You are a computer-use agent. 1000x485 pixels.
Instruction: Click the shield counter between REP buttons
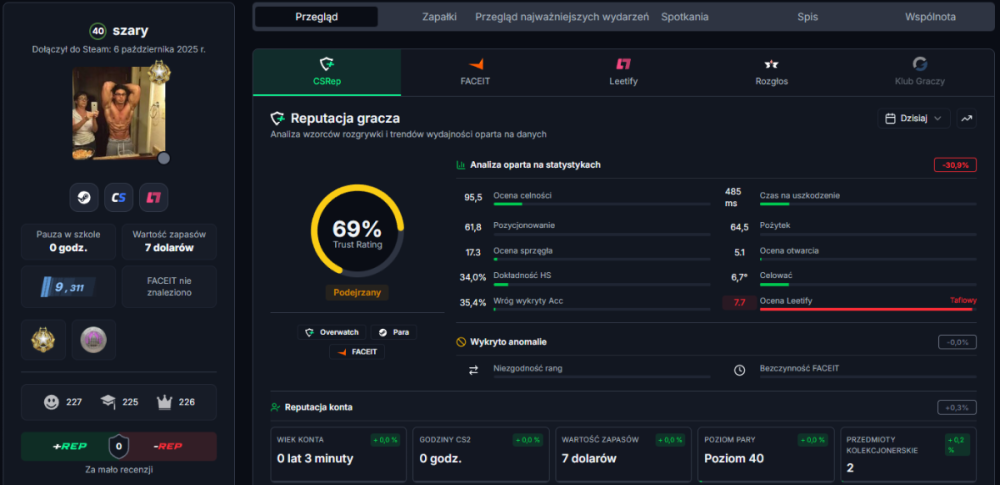[x=119, y=446]
